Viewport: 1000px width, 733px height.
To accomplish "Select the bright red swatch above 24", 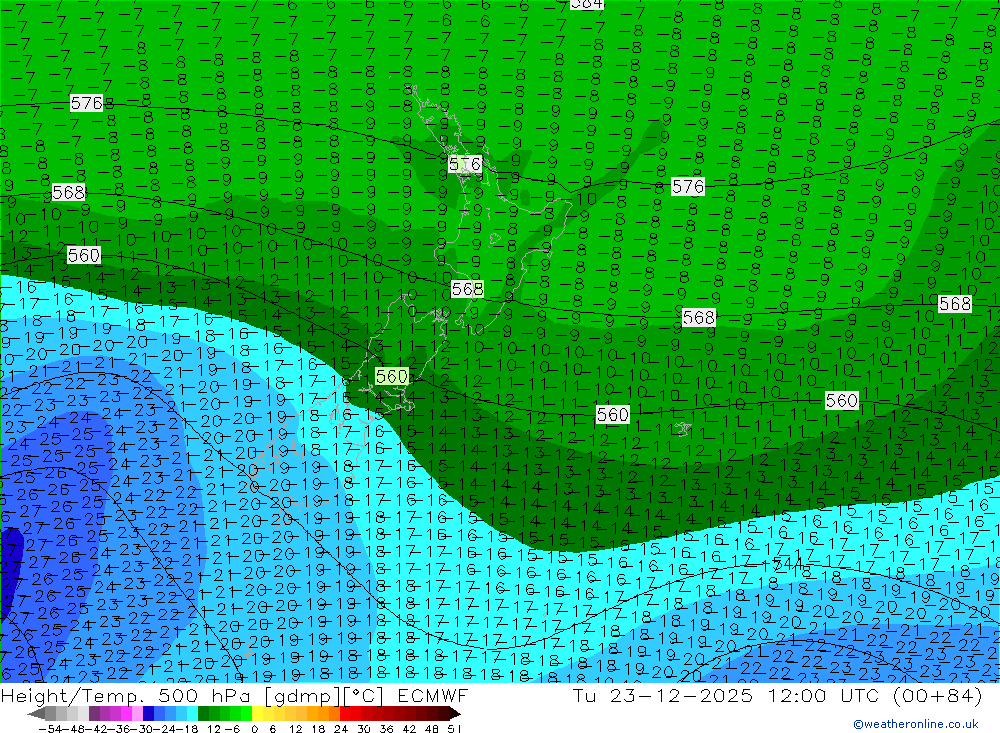I will [344, 713].
